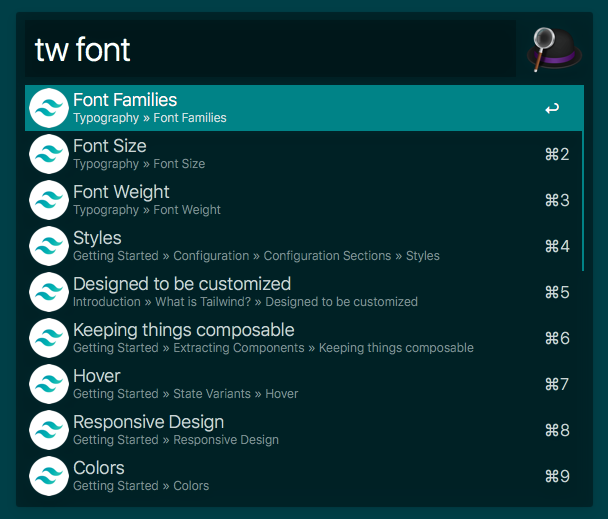
Task: Open 'Designed to be customized' result title
Action: click(182, 284)
